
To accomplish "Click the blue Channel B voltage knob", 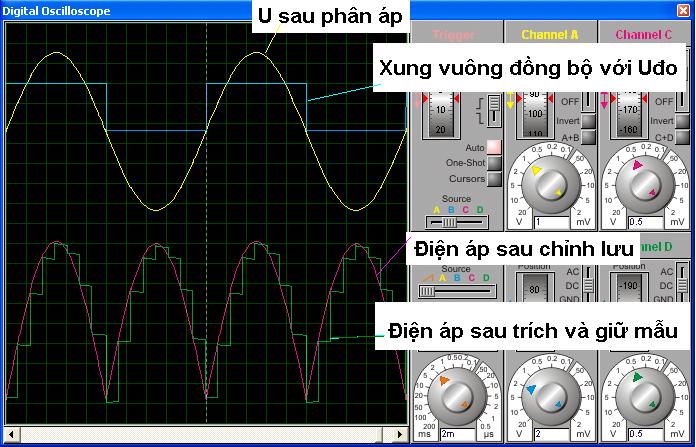I will [x=550, y=396].
